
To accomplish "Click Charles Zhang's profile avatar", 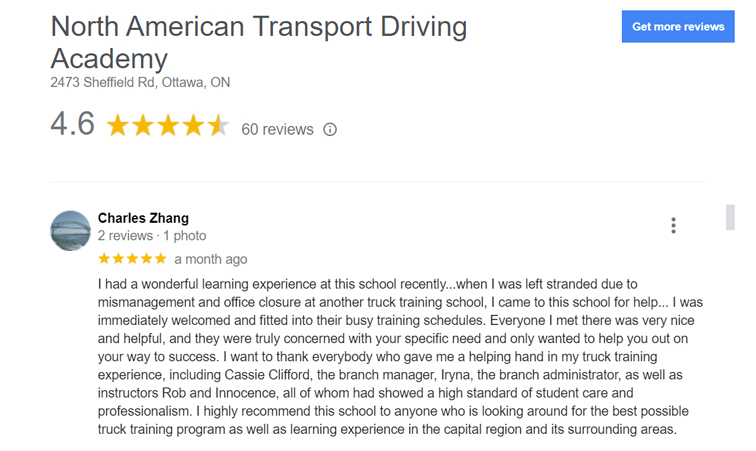I will (71, 231).
